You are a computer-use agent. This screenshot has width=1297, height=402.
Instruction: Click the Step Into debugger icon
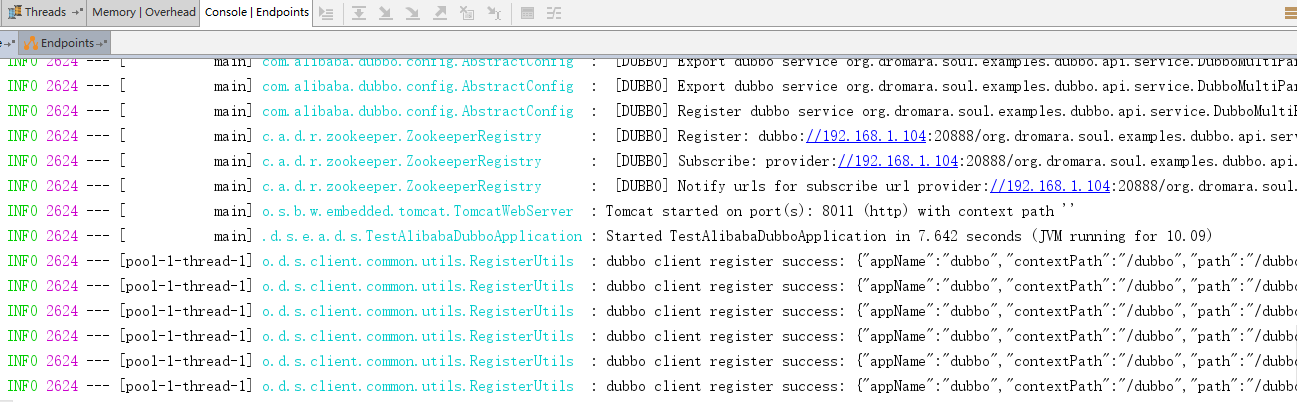385,13
